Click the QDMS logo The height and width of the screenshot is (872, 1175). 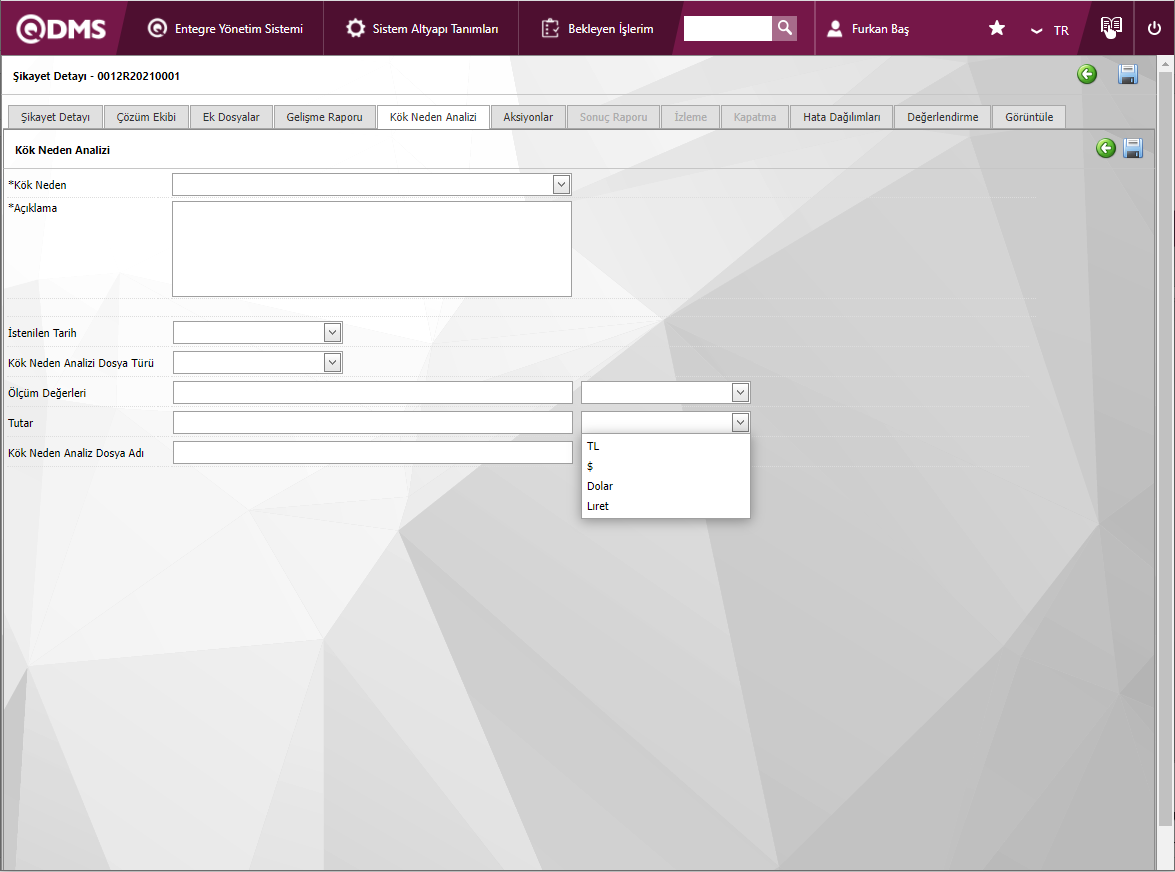(x=61, y=28)
